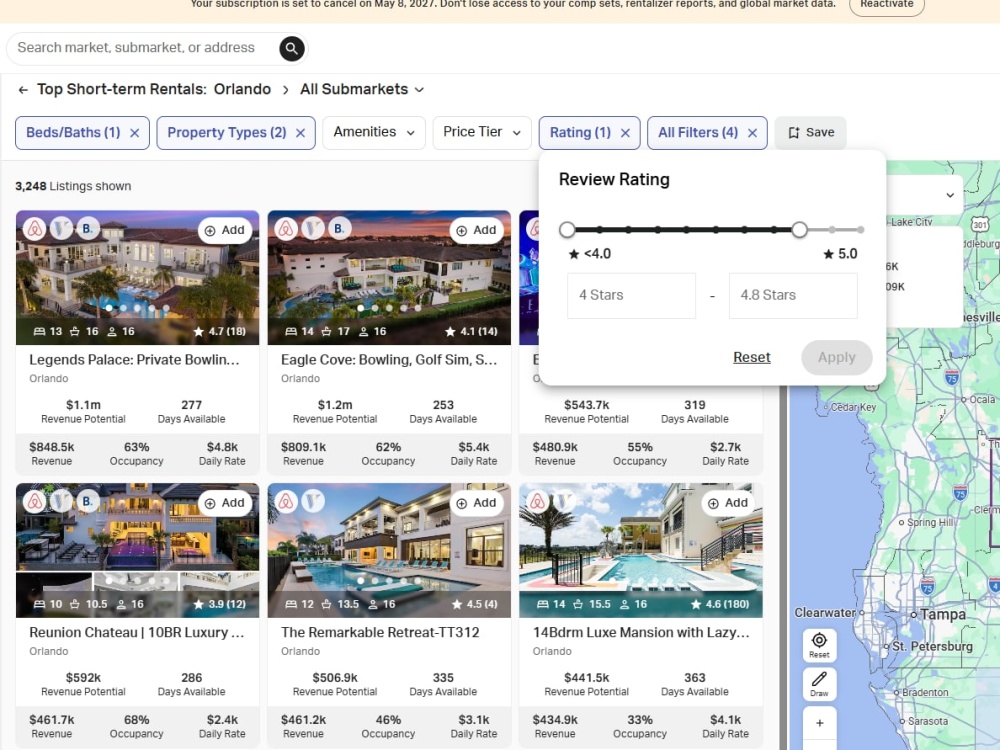Click Reset in Review Rating popup
This screenshot has width=1000, height=750.
tap(751, 357)
